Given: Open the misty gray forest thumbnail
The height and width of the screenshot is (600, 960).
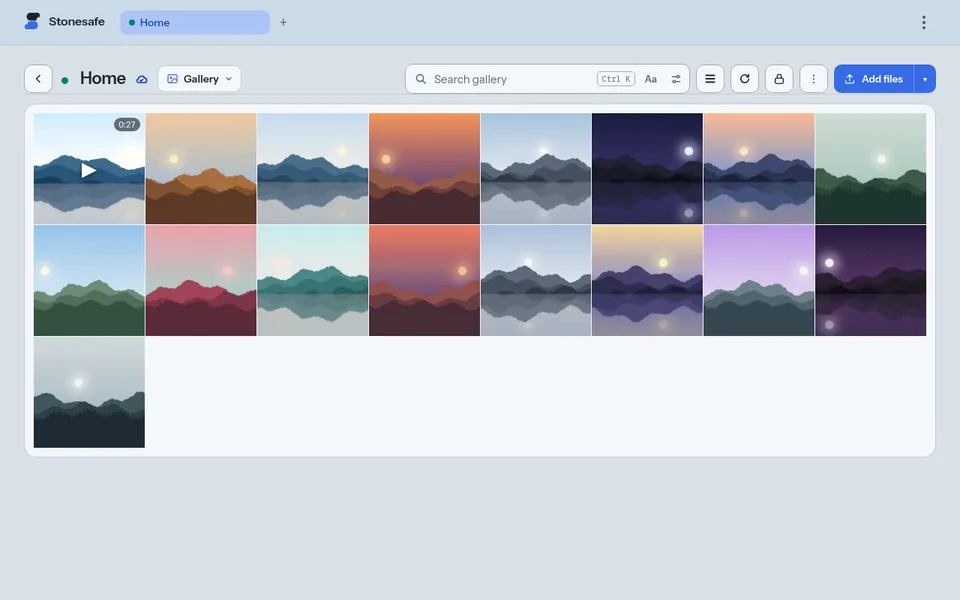Looking at the screenshot, I should 89,392.
